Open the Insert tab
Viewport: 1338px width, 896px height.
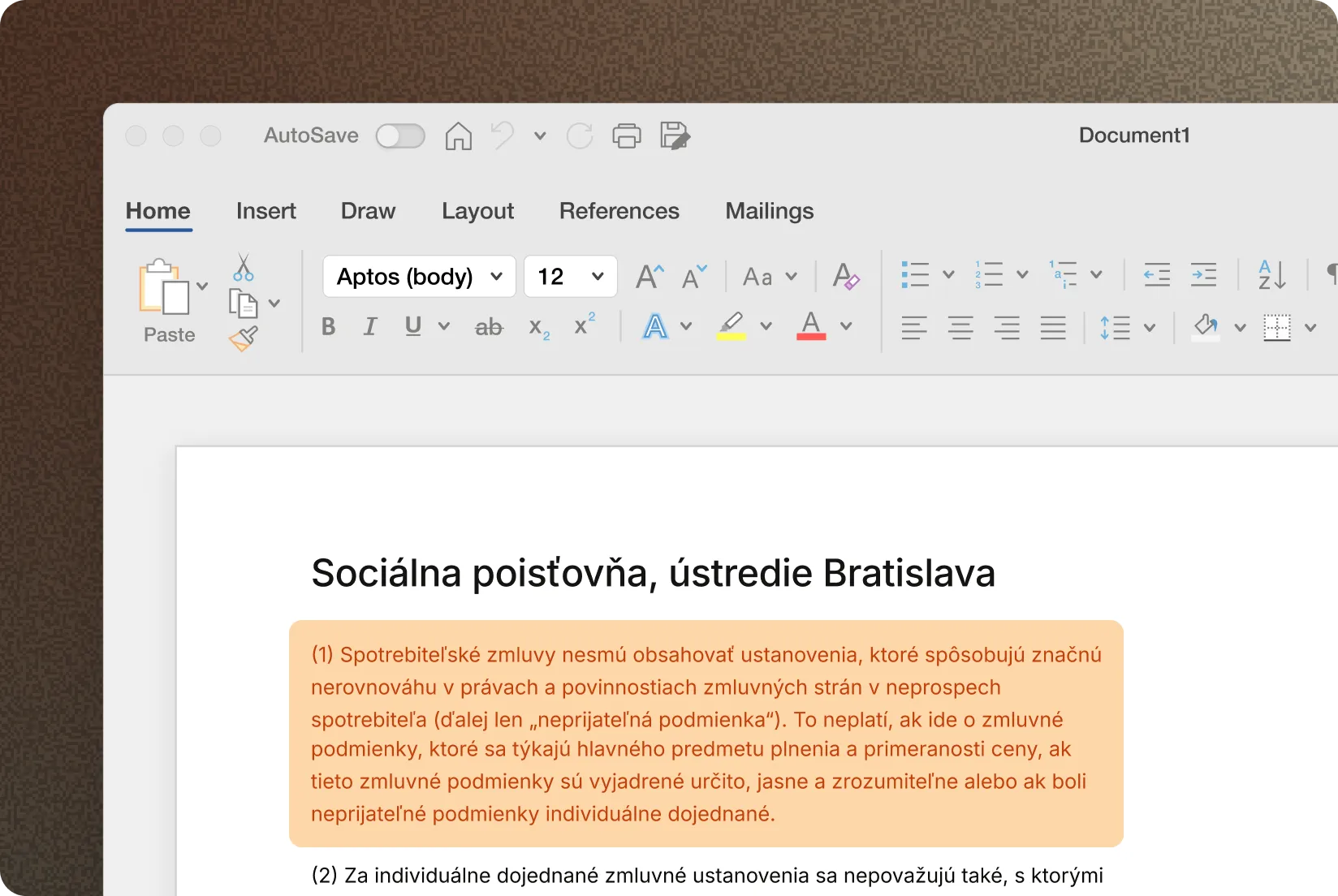[x=266, y=211]
